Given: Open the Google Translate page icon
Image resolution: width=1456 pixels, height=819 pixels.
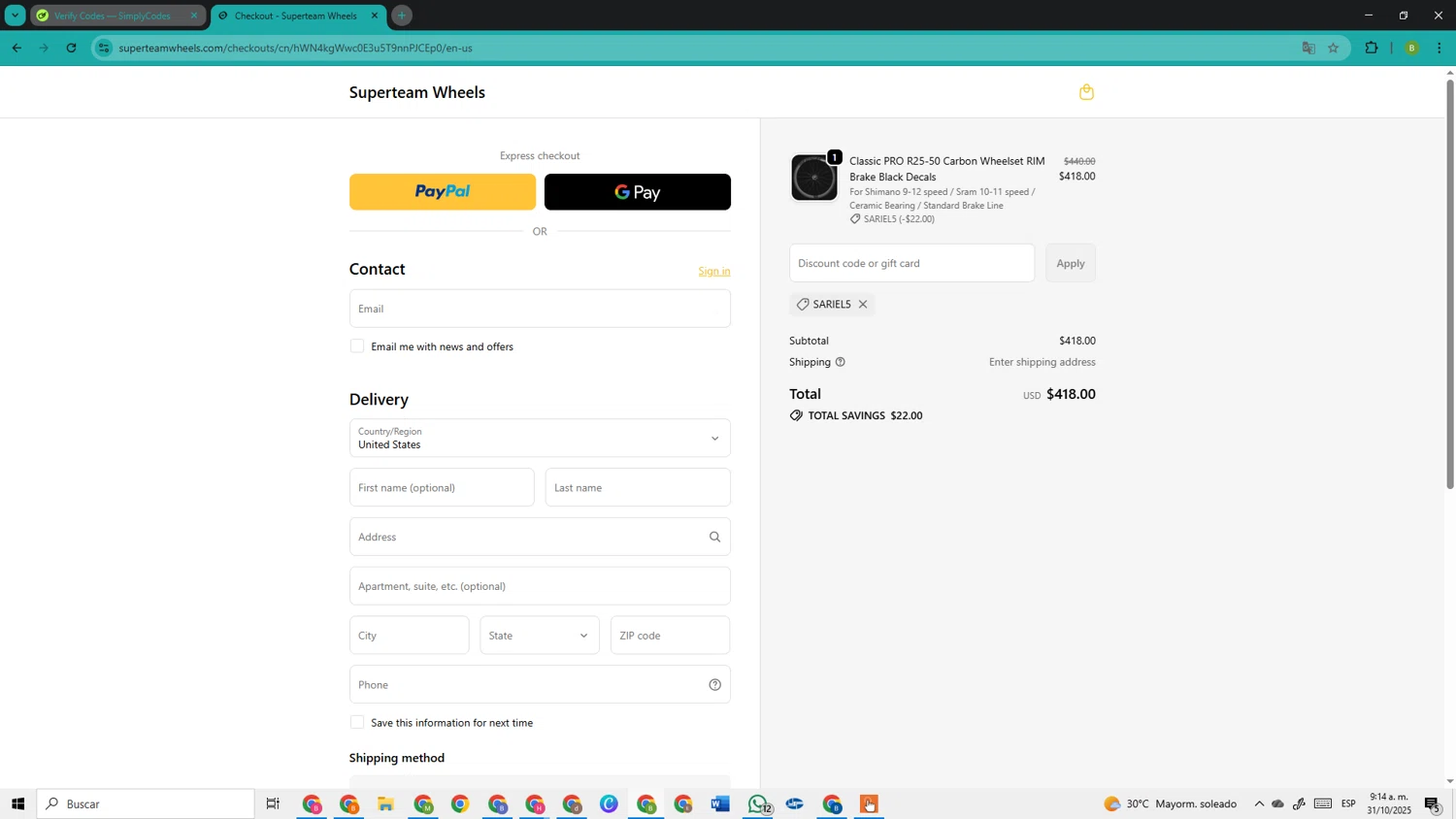Looking at the screenshot, I should point(1308,48).
